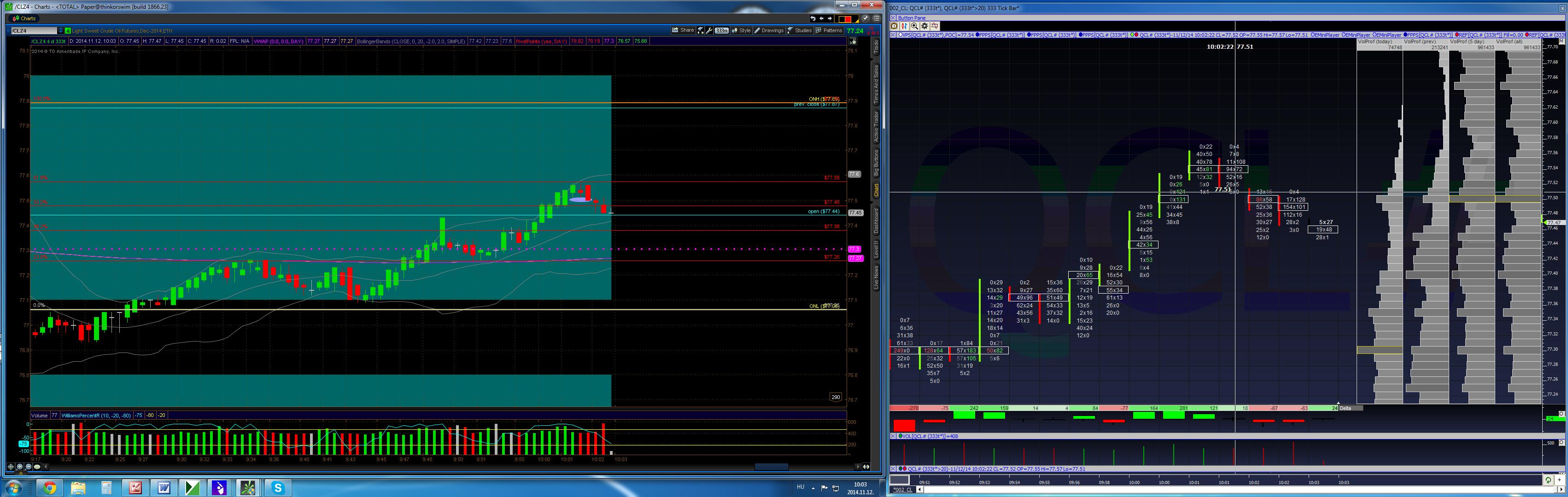Close the bottom QCL time axis pane
Viewport: 1568px width, 497px height.
[894, 469]
